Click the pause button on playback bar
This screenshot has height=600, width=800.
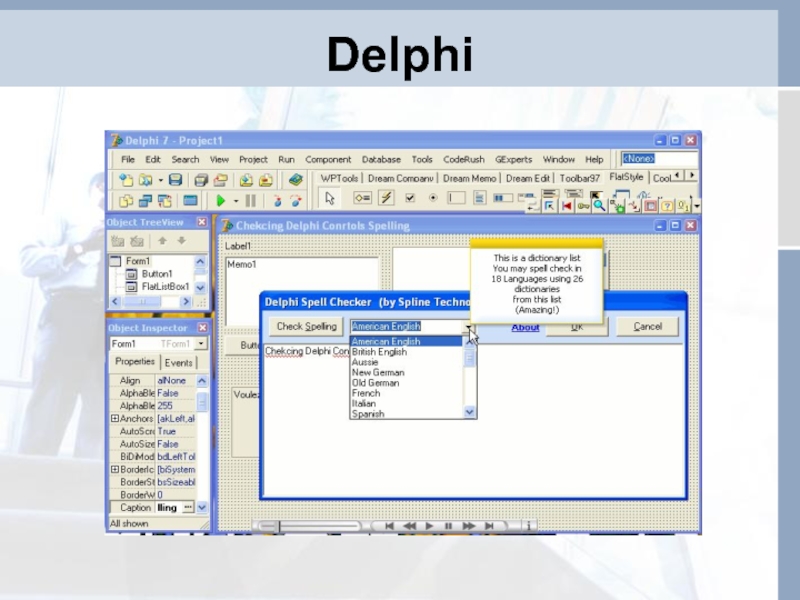448,526
